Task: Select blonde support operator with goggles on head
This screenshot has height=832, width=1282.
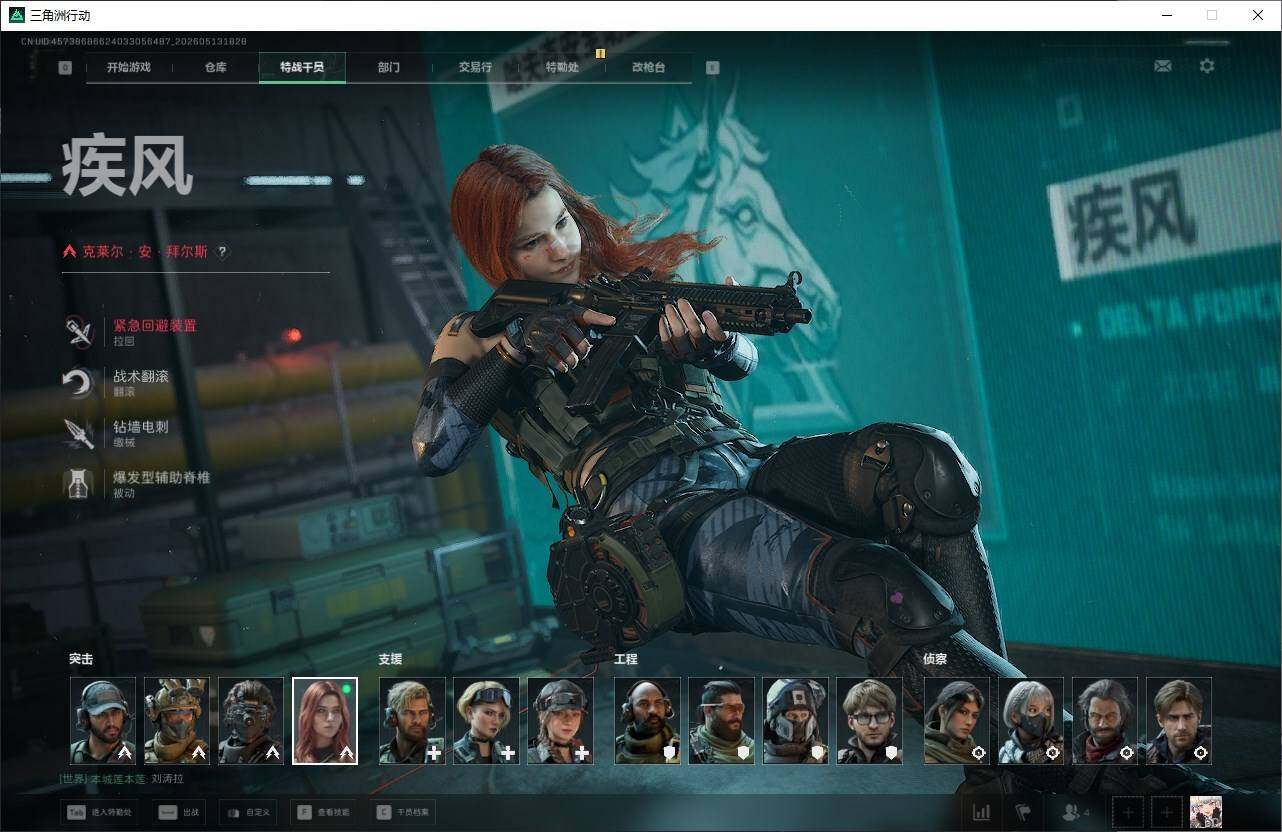Action: pos(486,721)
